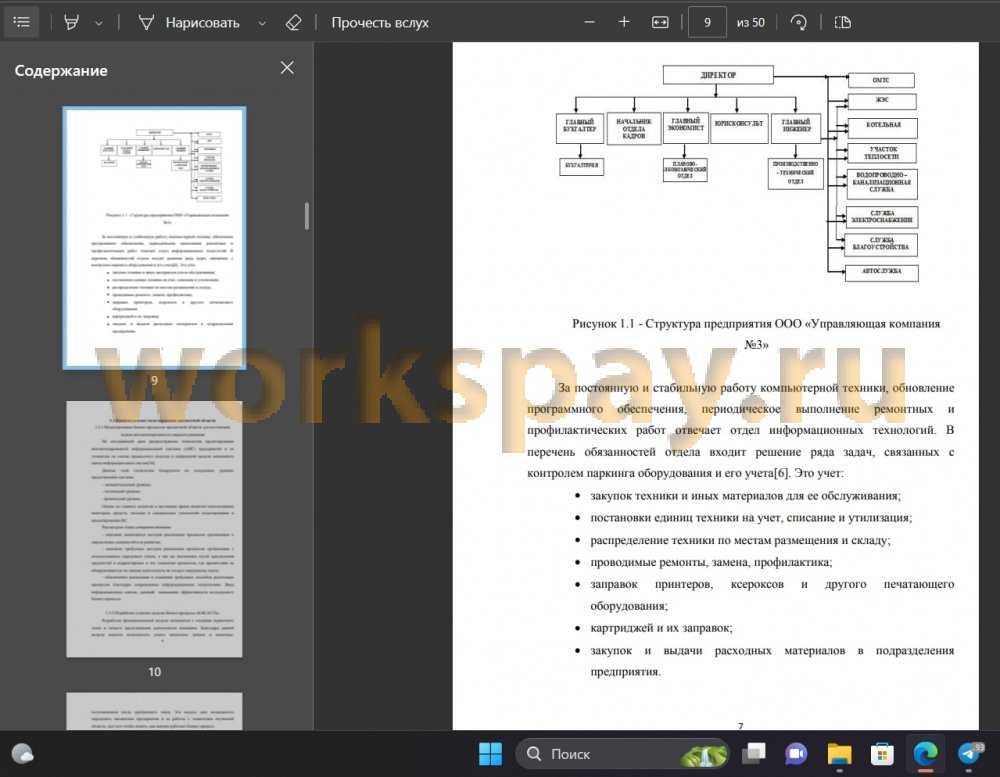Viewport: 1000px width, 777px height.
Task: Click the bullet starting 'постановки единиц техники на учет'
Action: coord(751,517)
